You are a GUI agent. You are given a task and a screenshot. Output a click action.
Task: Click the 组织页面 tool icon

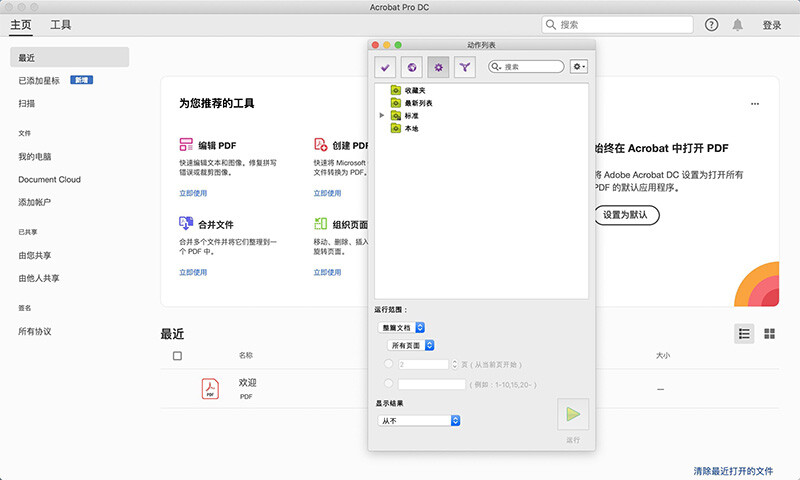click(x=320, y=223)
